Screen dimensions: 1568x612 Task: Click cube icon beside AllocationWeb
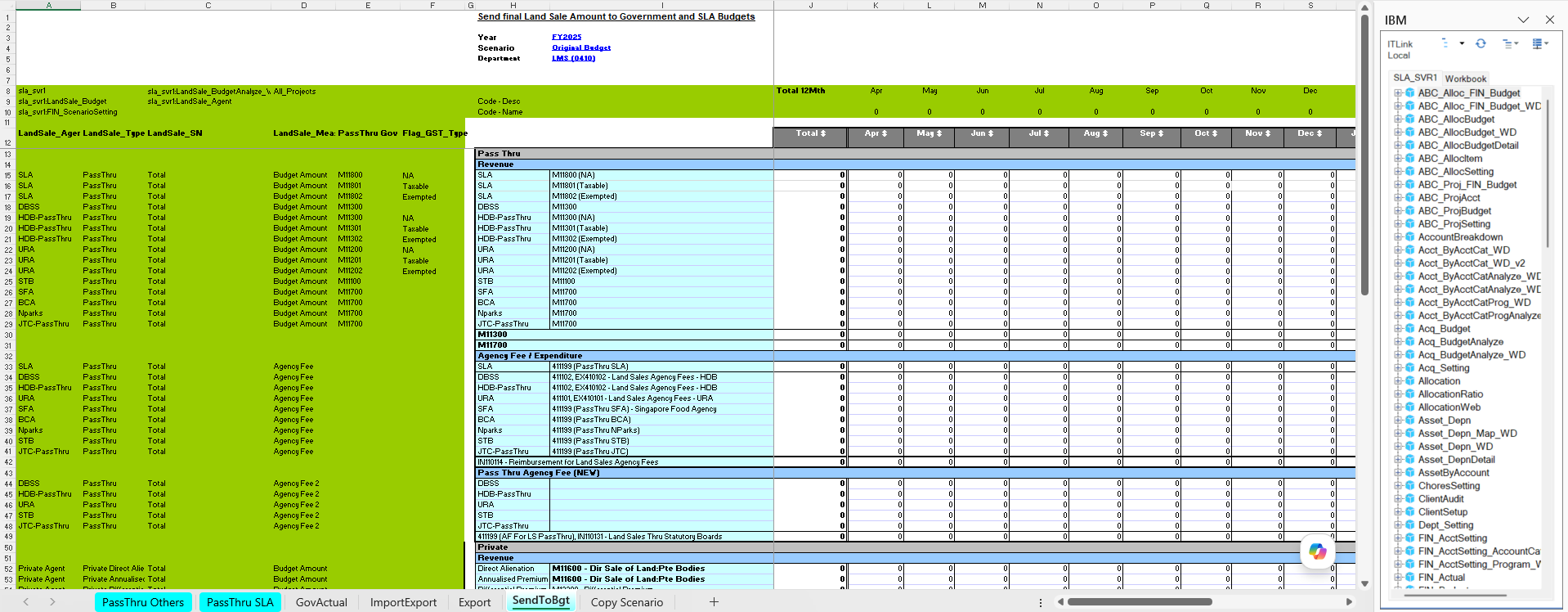[1409, 407]
